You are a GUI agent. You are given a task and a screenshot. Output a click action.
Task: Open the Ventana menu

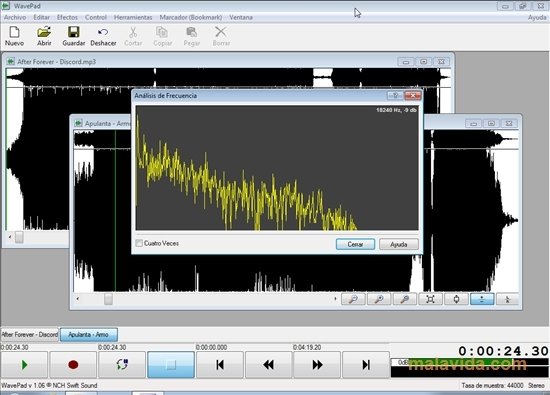(x=241, y=17)
